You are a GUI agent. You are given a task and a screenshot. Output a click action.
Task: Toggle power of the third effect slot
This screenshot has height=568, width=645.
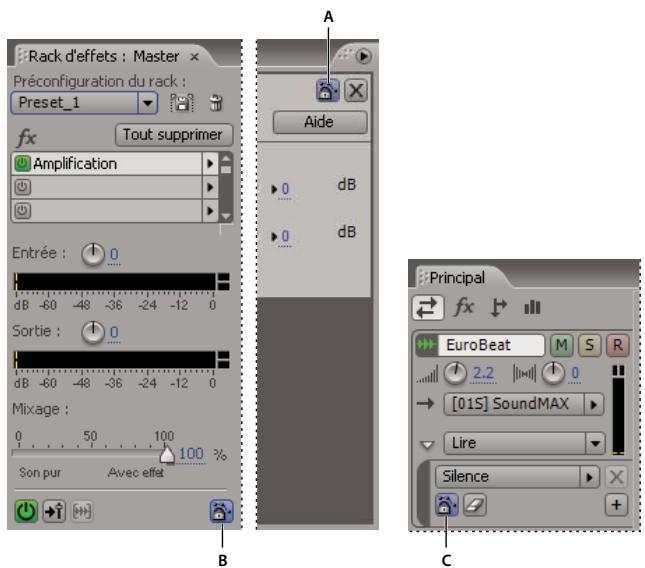pos(22,211)
